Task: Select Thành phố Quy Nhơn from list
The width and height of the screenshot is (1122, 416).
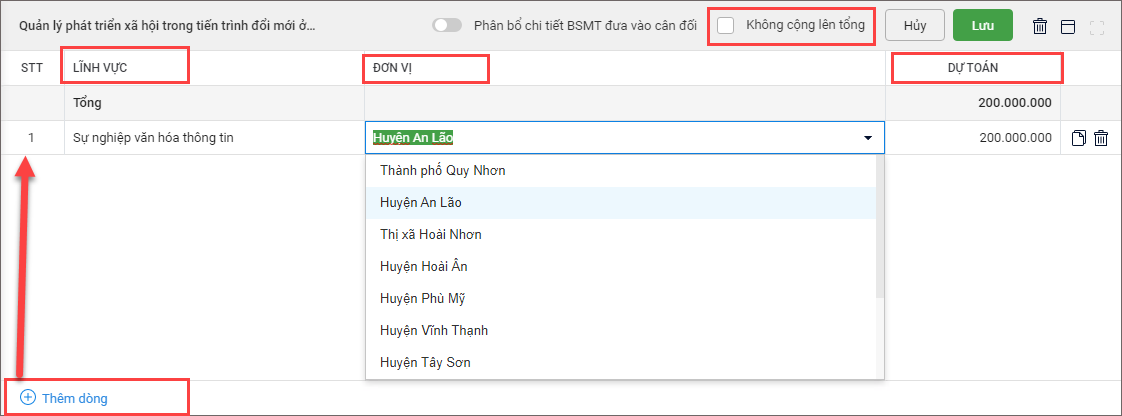Action: [443, 170]
